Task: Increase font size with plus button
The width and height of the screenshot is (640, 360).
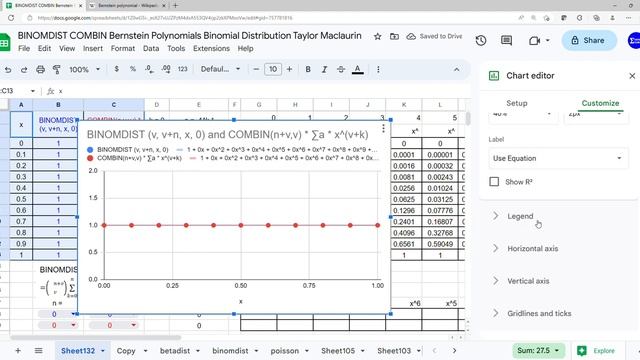Action: click(x=289, y=69)
